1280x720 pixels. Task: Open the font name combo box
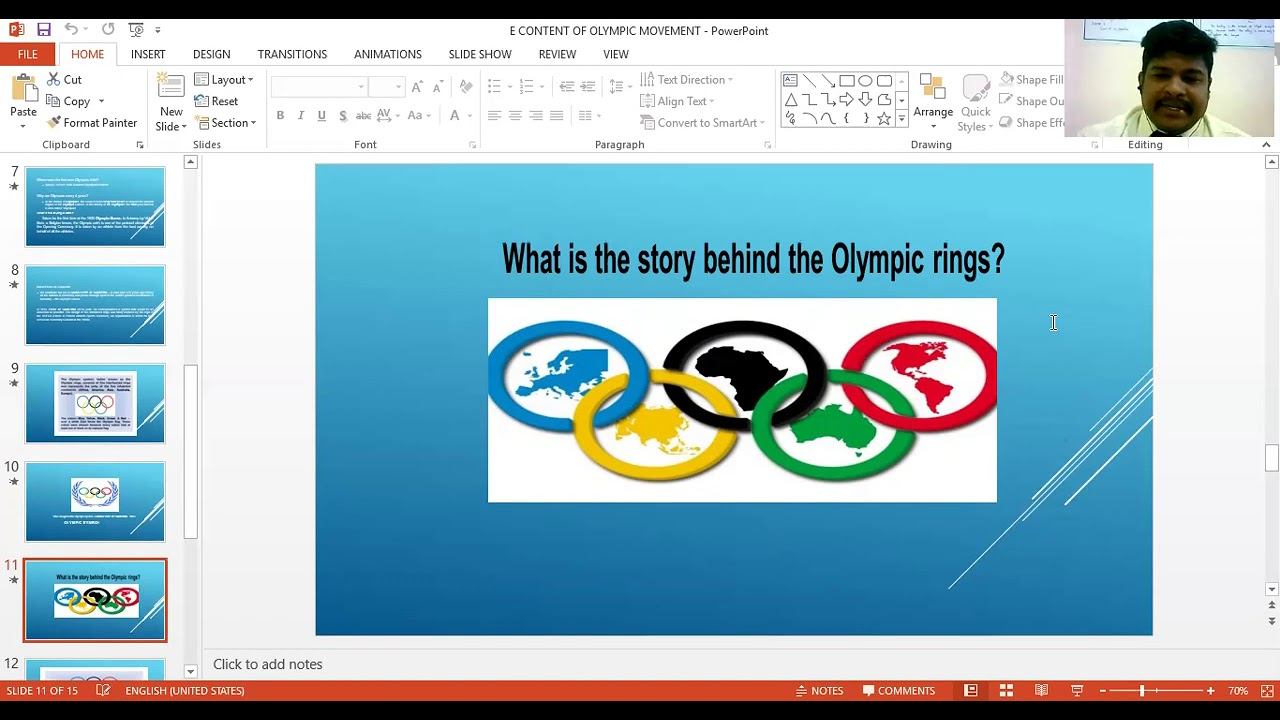pyautogui.click(x=319, y=88)
